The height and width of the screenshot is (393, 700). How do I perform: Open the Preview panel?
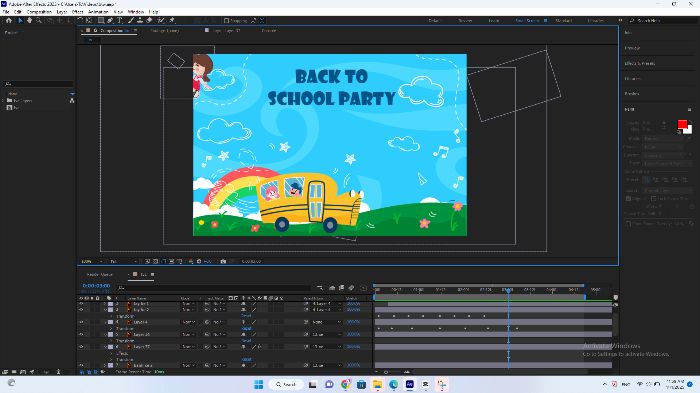(632, 48)
